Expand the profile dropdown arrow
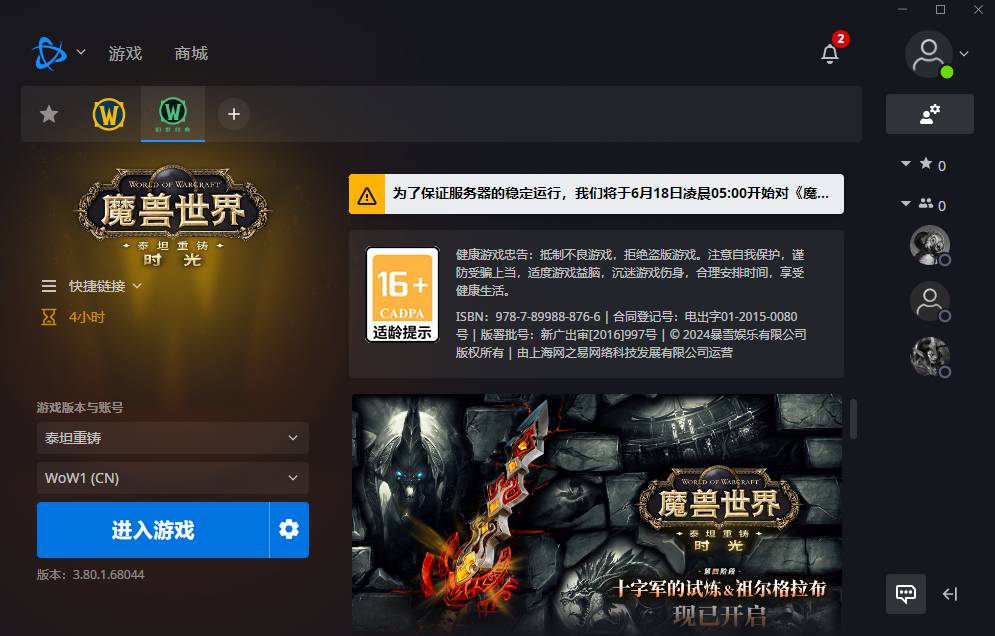This screenshot has height=636, width=995. [964, 54]
